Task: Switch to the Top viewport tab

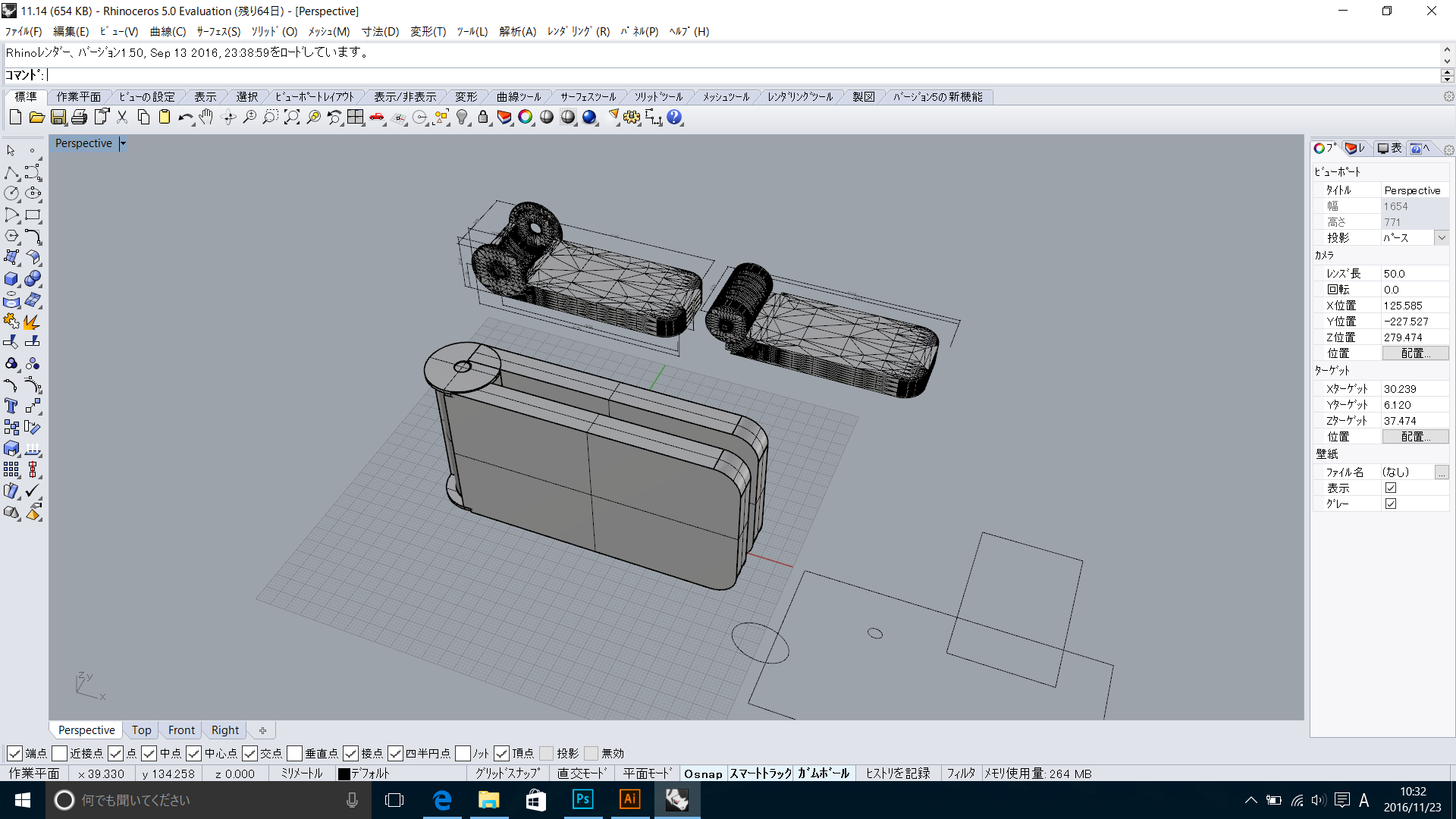Action: (x=141, y=730)
